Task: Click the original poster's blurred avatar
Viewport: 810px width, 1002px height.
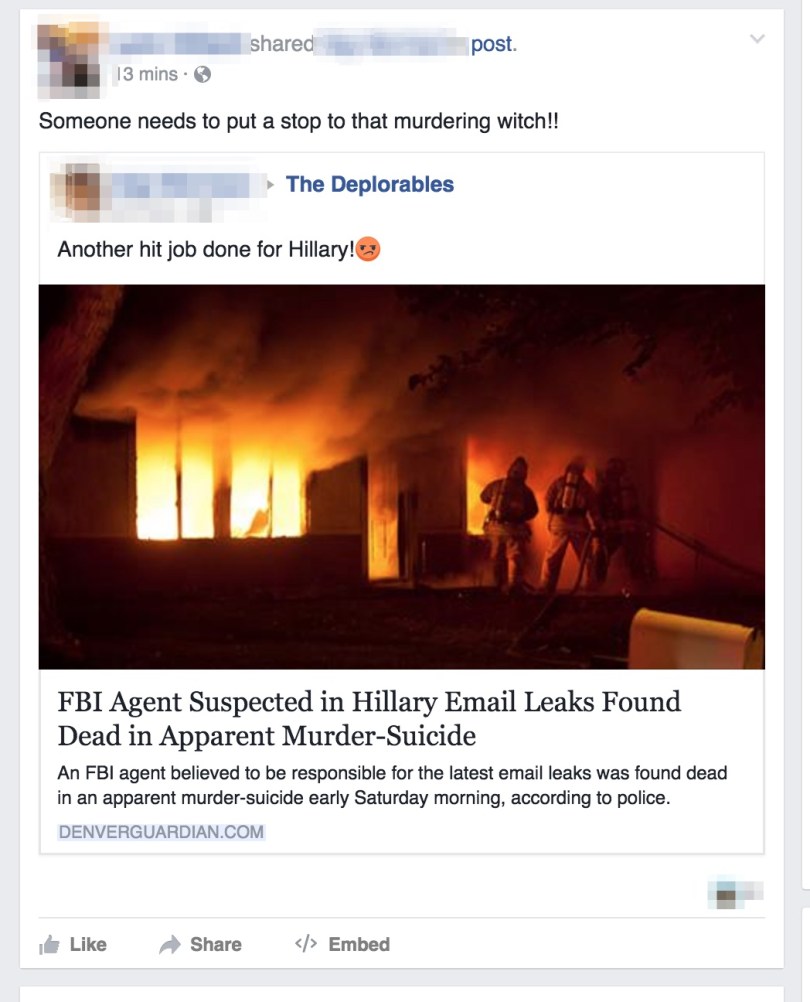Action: click(x=77, y=190)
